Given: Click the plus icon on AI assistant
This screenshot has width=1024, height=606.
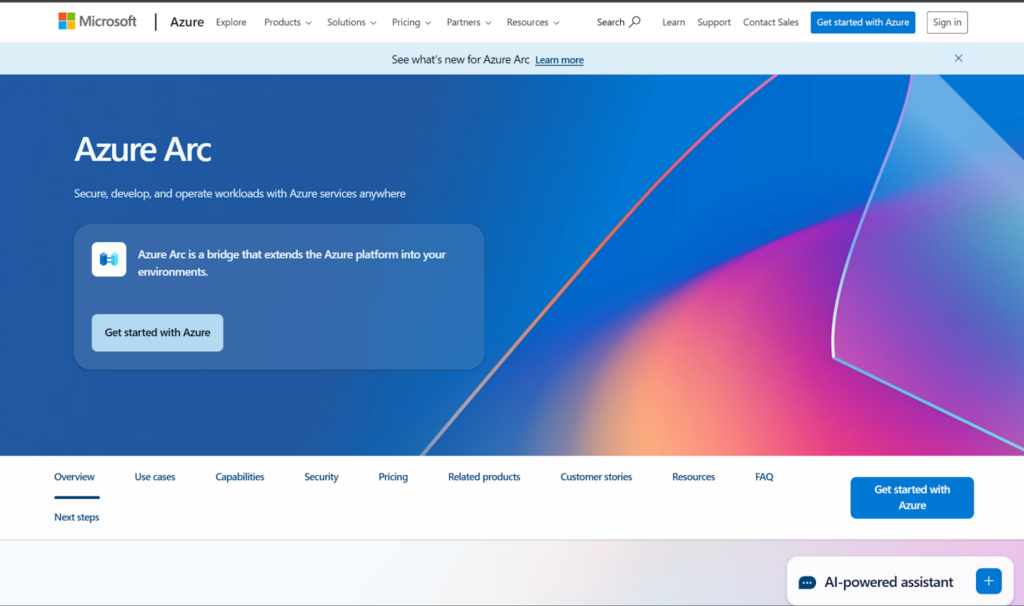Looking at the screenshot, I should click(x=988, y=581).
